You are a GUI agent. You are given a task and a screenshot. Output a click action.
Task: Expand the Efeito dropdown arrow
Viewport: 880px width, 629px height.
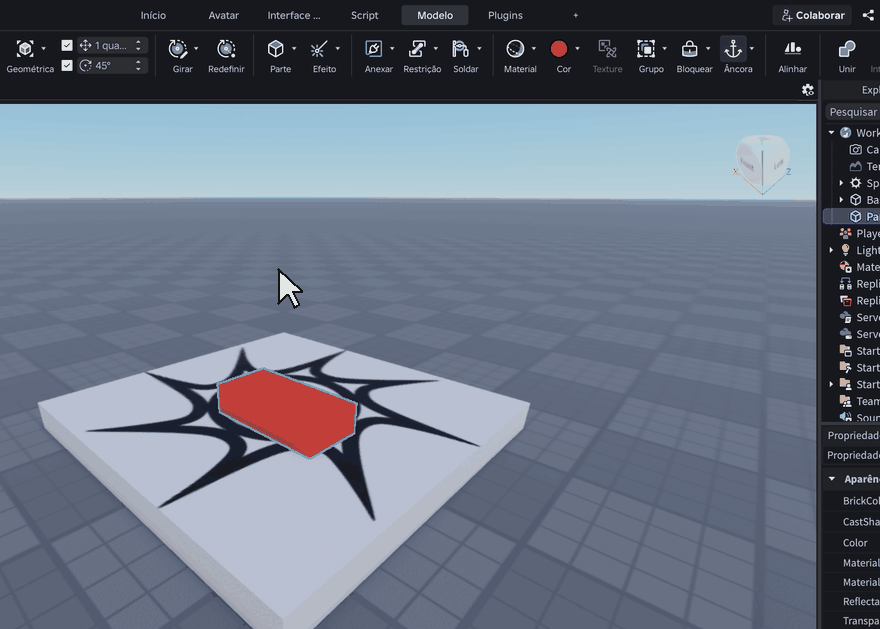337,49
